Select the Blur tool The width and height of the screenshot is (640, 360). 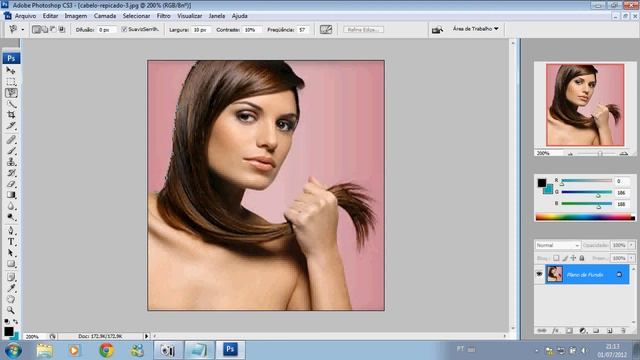(11, 206)
